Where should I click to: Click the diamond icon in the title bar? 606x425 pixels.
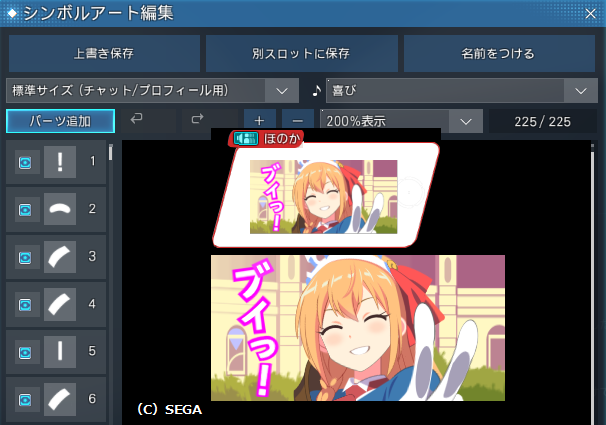12,14
